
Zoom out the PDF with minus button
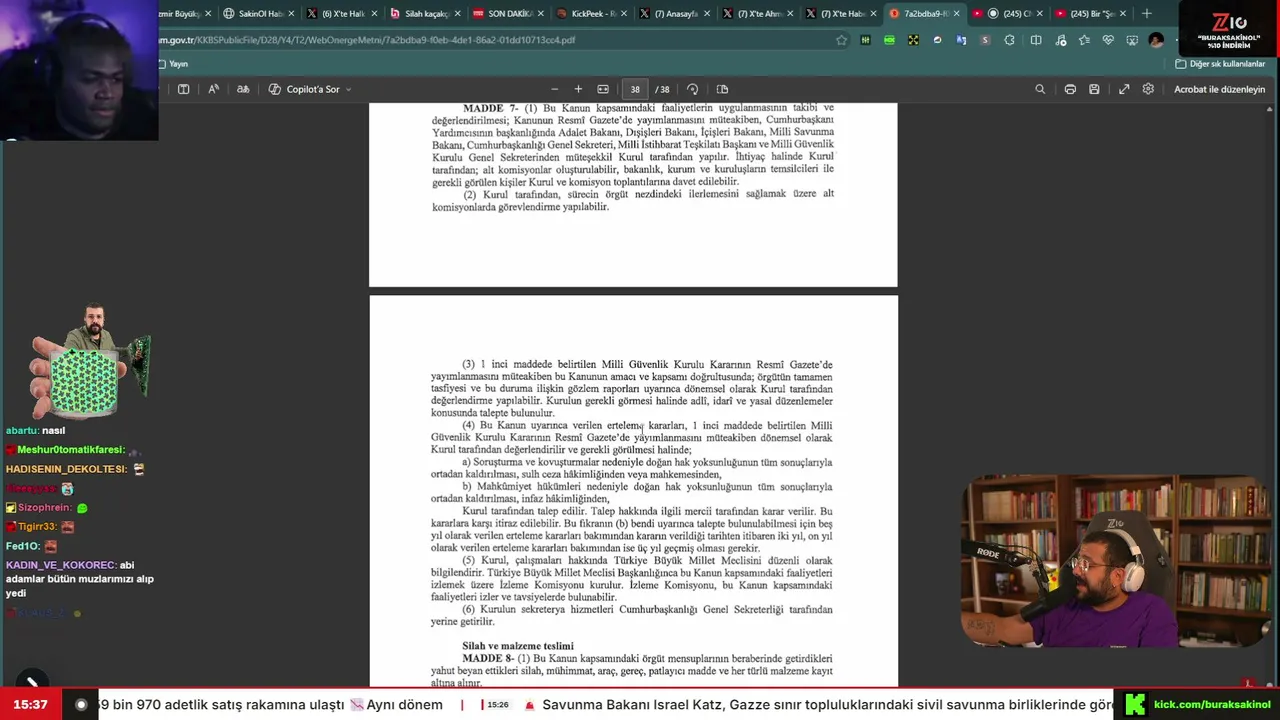point(554,89)
